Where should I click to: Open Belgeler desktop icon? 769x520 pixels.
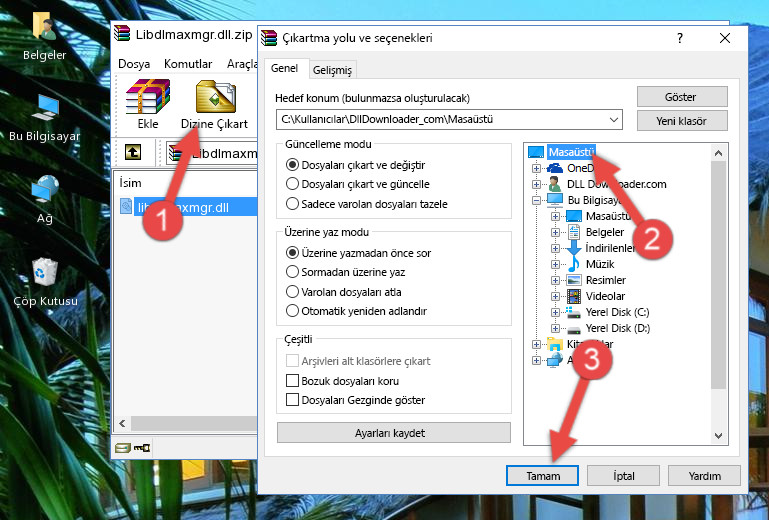pos(44,36)
